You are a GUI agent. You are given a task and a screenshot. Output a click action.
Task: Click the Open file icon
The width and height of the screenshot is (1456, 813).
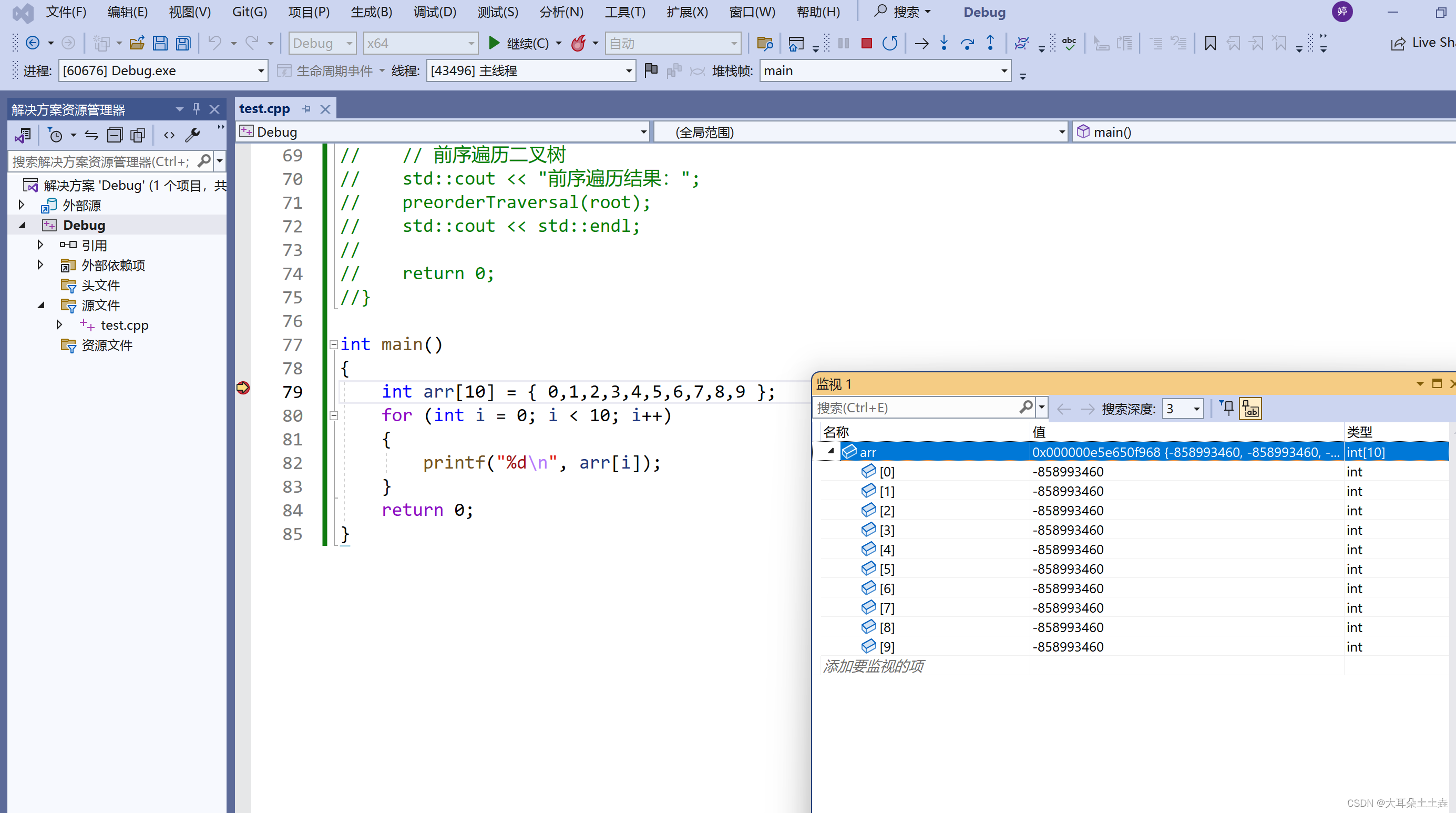(137, 43)
